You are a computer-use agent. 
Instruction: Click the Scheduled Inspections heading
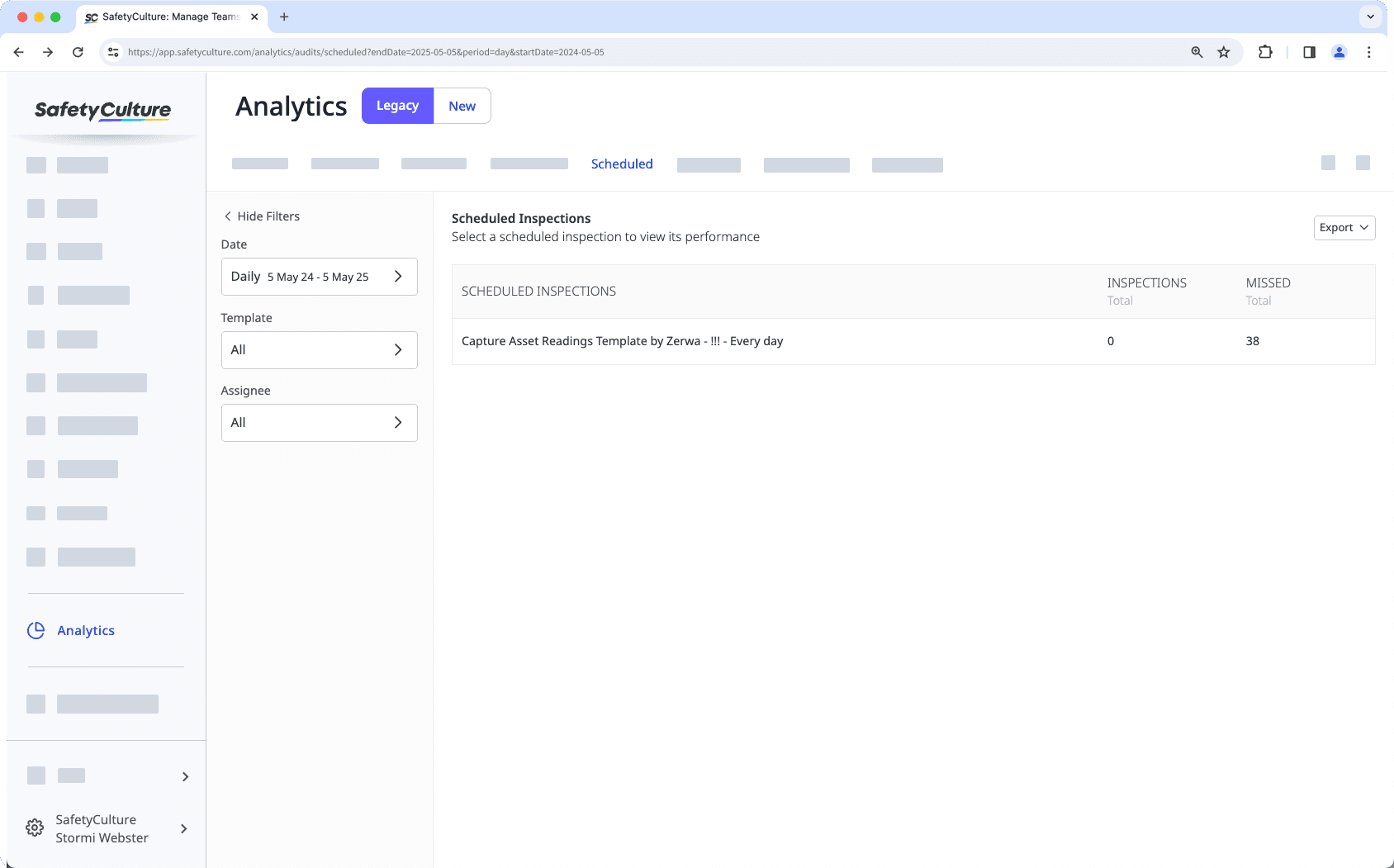[x=521, y=218]
